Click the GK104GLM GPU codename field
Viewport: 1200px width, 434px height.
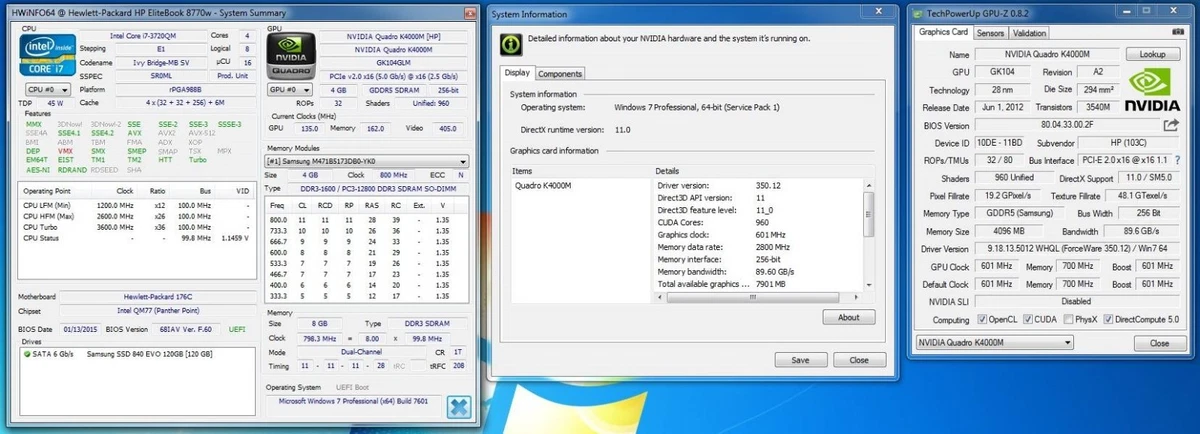click(394, 61)
